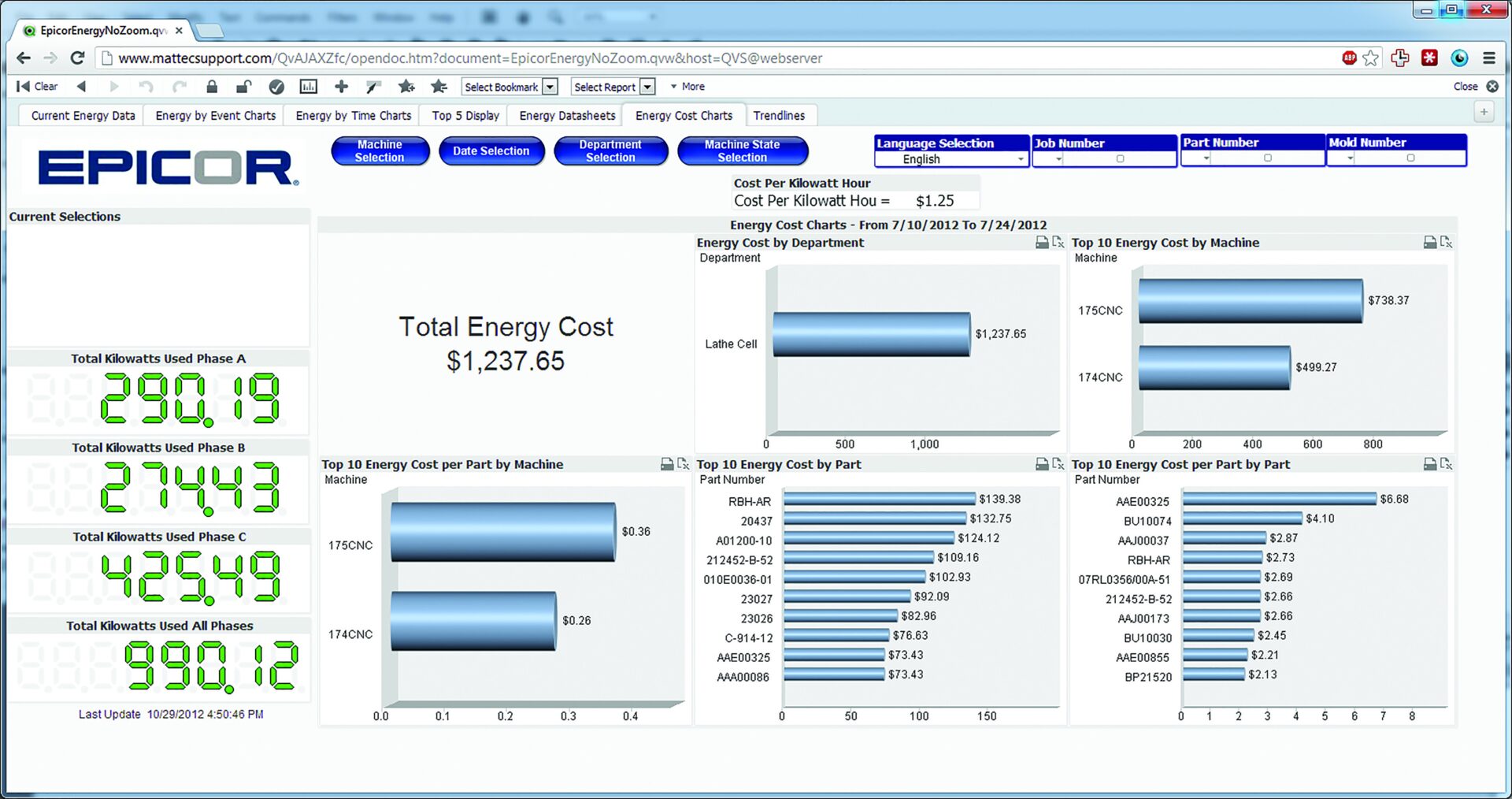Click the Clear selections icon
This screenshot has height=799, width=1512.
pyautogui.click(x=36, y=87)
